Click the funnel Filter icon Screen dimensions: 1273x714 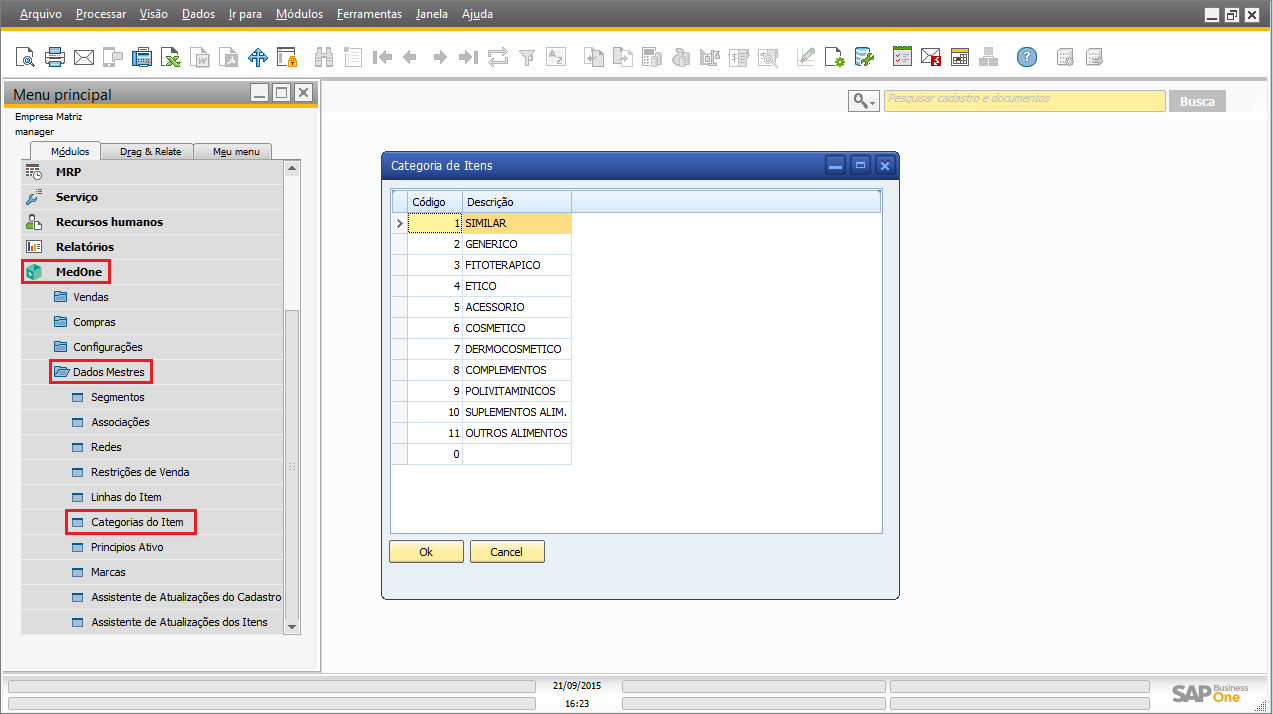[x=526, y=57]
